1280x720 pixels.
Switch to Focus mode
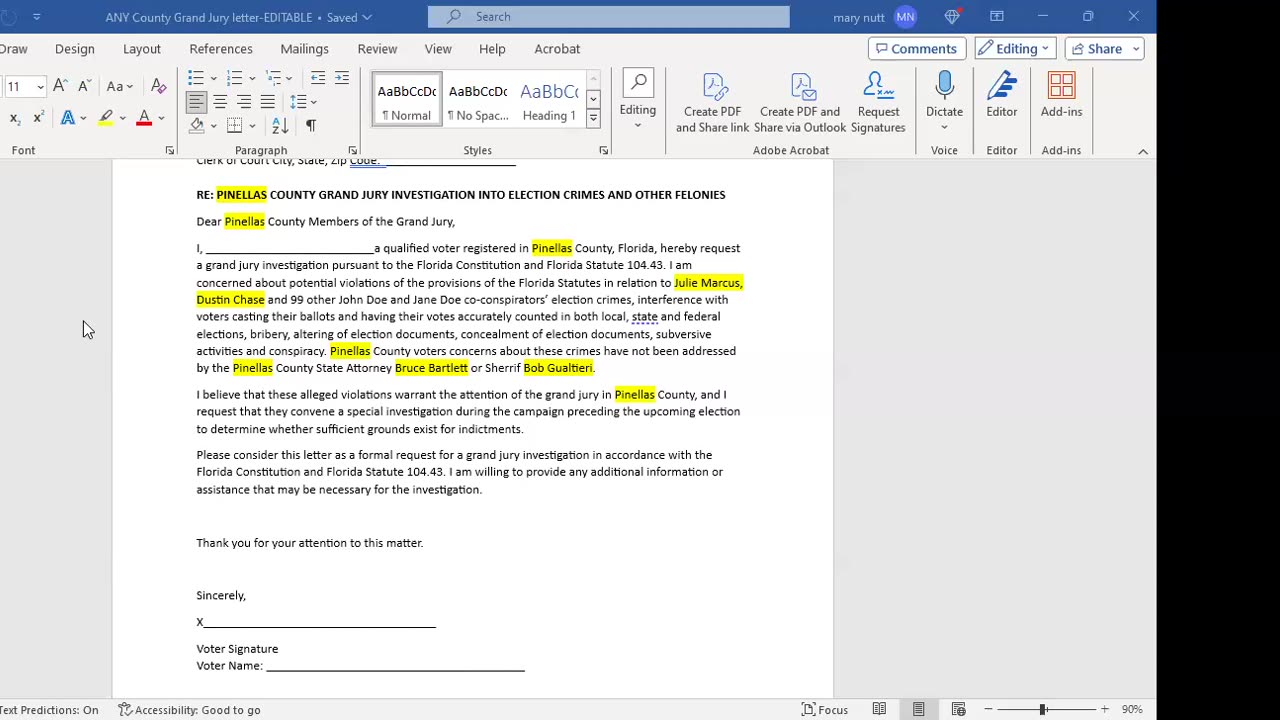point(825,709)
